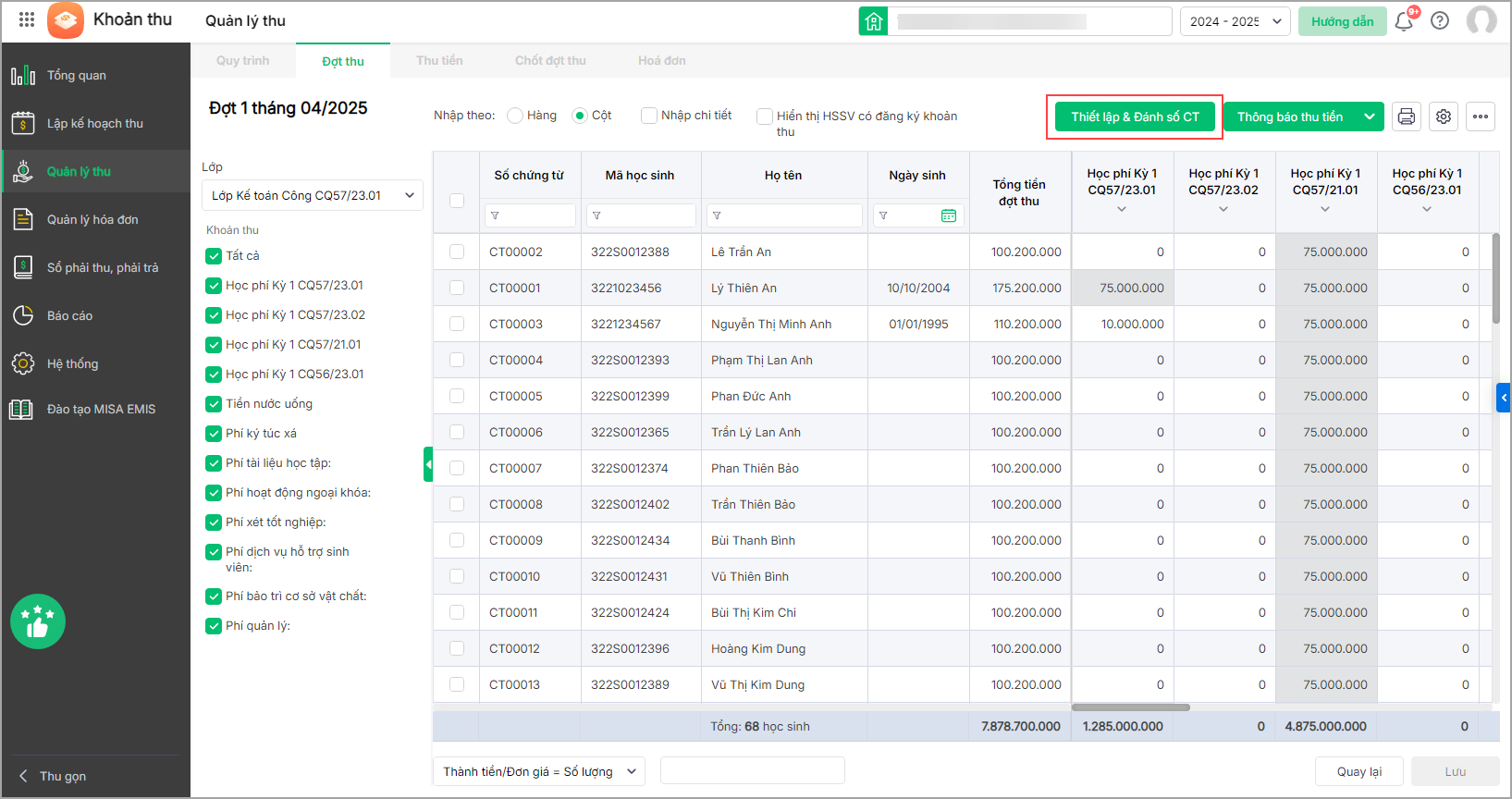Viewport: 1512px width, 799px height.
Task: Expand the Học phí Kỳ 1 CQ57/23.01 column chevron
Action: tap(1122, 209)
